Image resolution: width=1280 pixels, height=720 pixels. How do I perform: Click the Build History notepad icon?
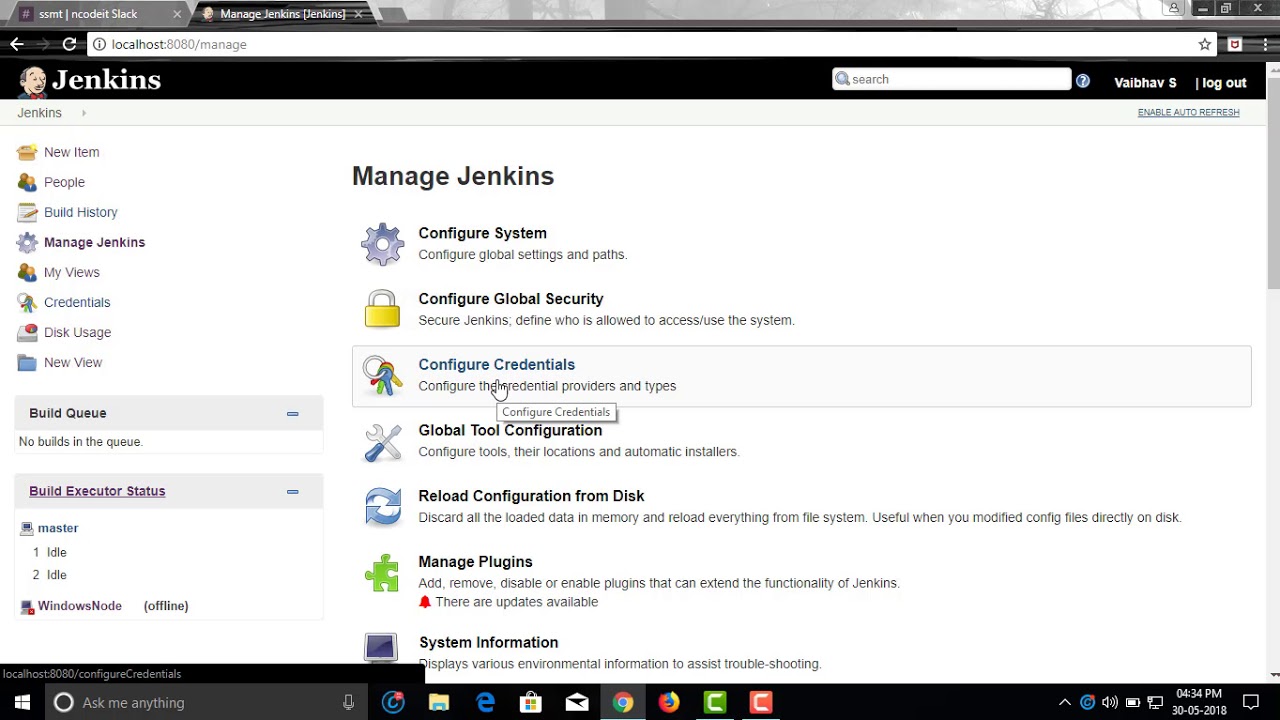pos(27,212)
